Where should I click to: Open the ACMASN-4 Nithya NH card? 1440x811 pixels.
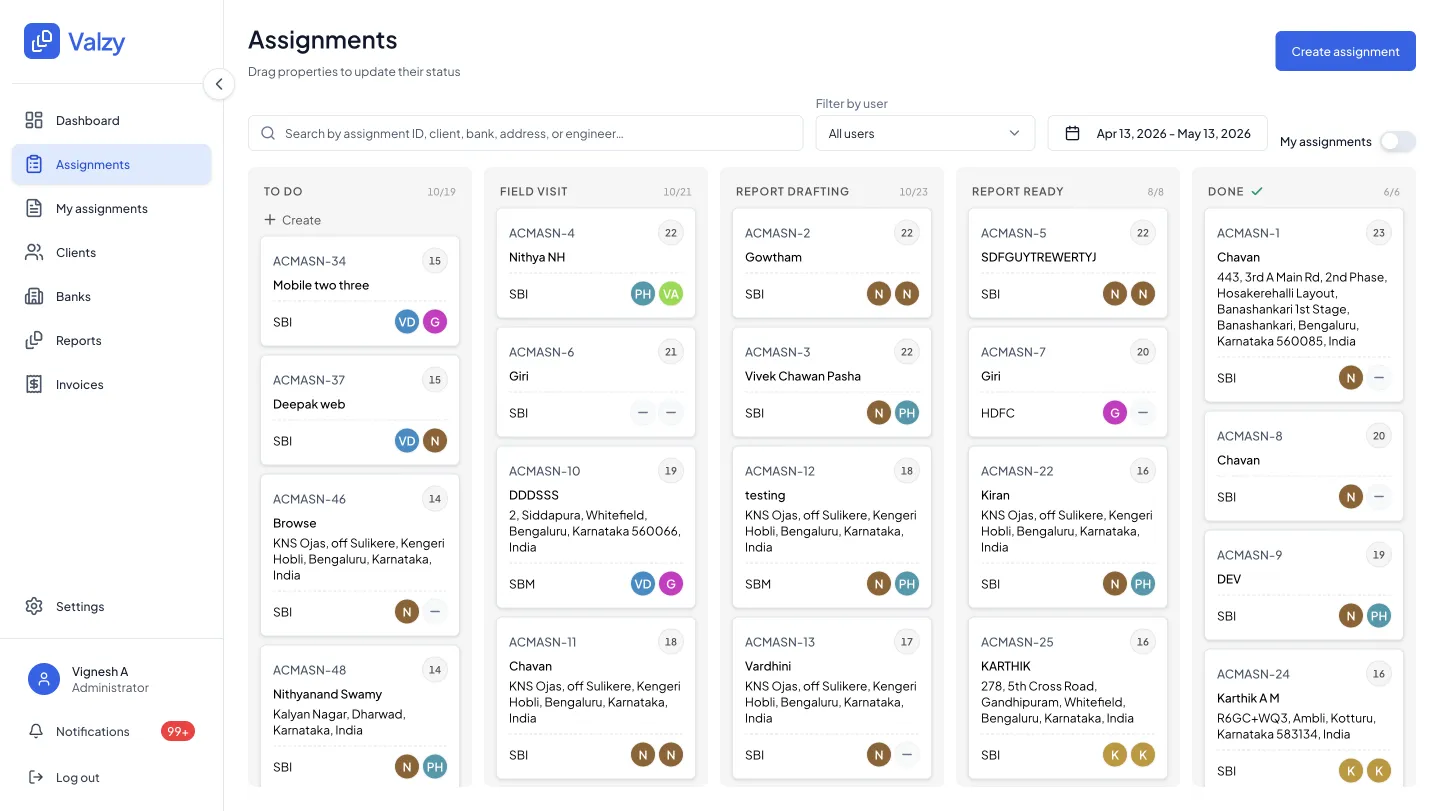[596, 263]
